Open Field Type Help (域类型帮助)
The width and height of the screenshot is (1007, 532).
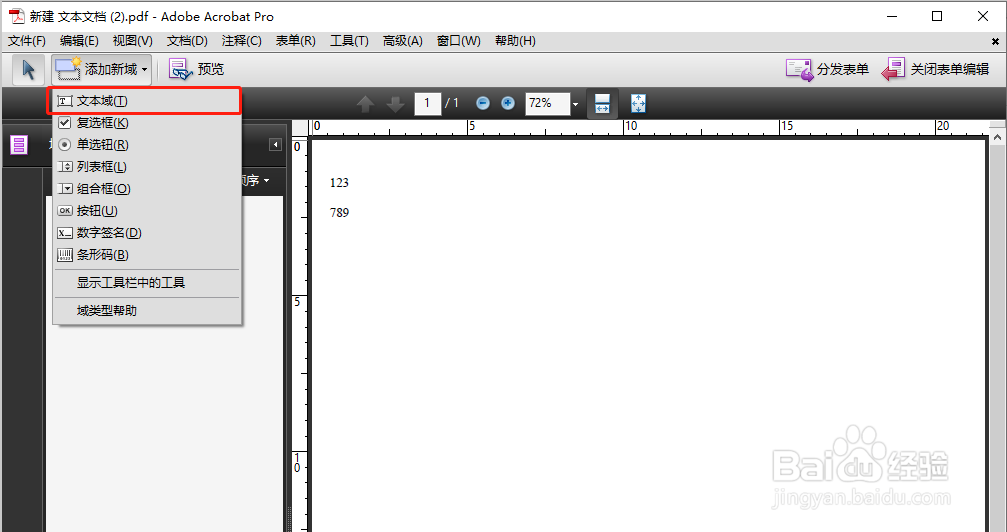pyautogui.click(x=147, y=311)
